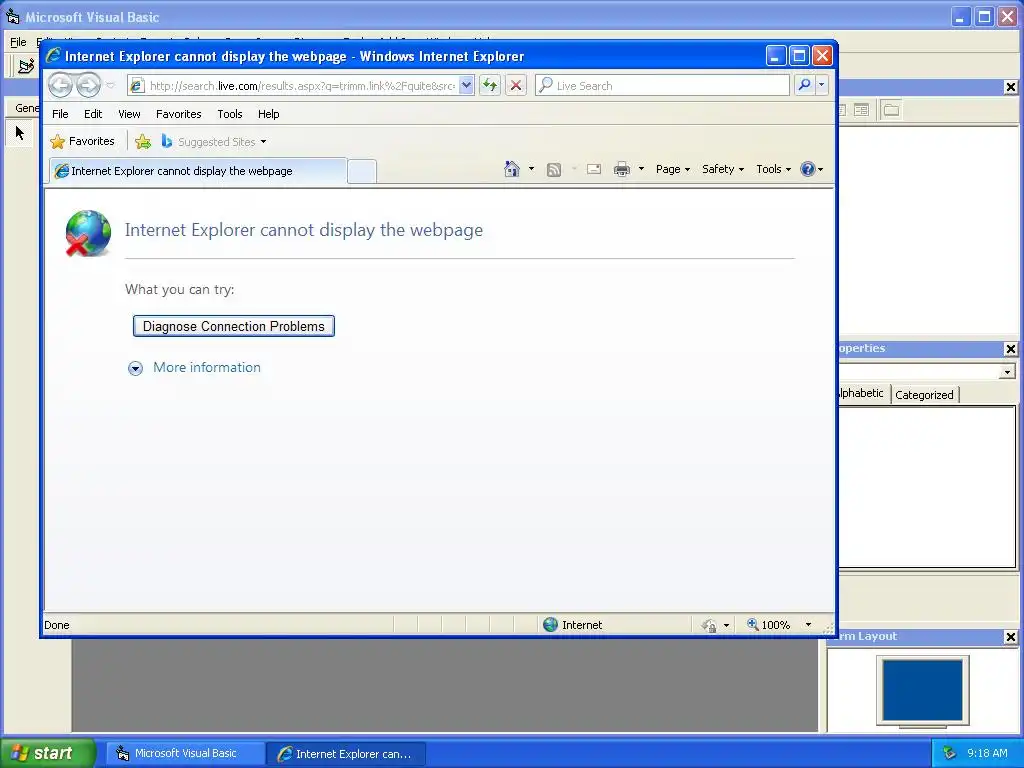Click Visual Basic File menu
1024x768 pixels.
click(18, 42)
